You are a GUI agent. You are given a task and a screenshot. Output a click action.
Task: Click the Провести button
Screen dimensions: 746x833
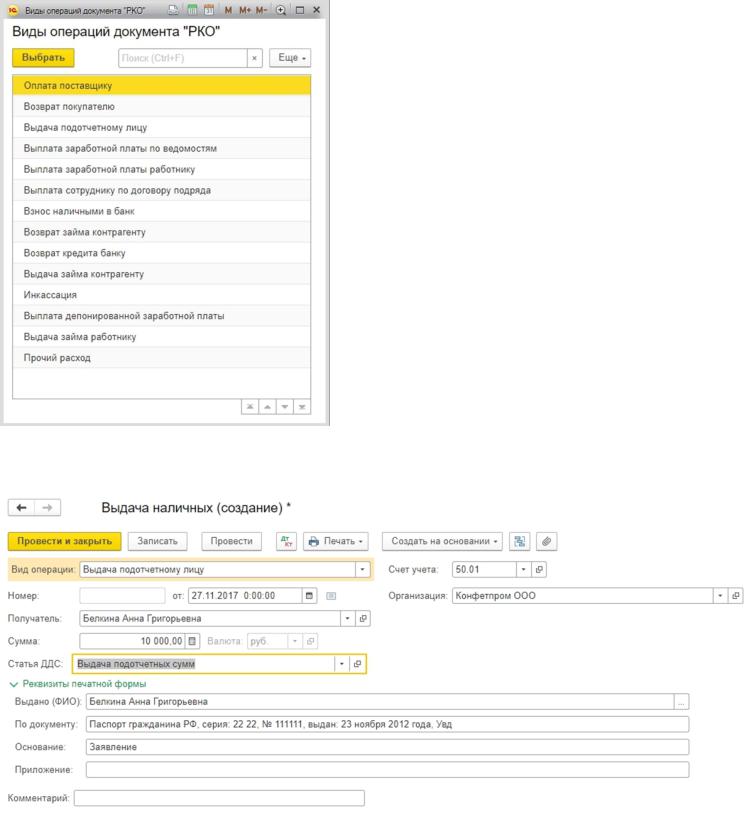pos(232,541)
